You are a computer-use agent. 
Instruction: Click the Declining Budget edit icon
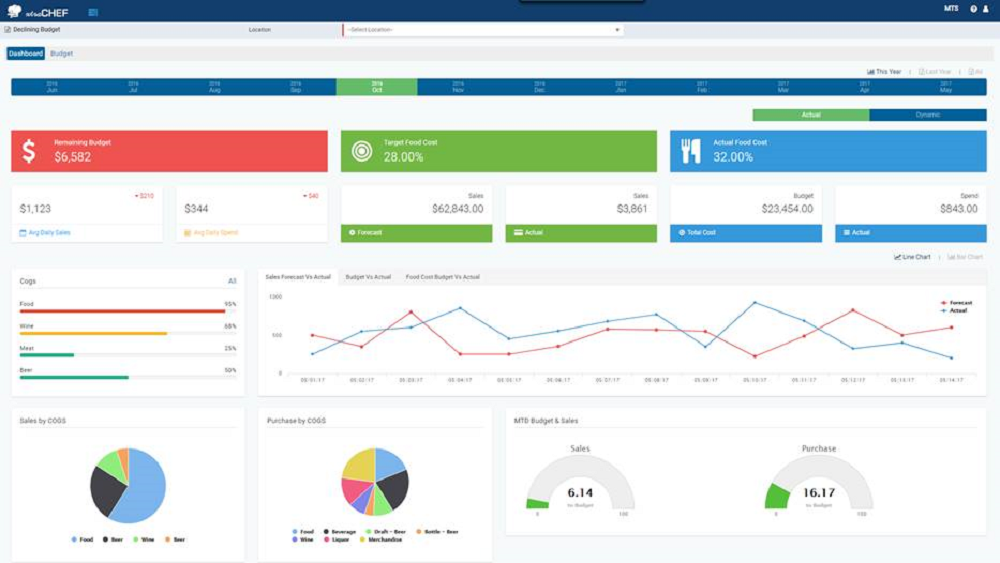8,29
